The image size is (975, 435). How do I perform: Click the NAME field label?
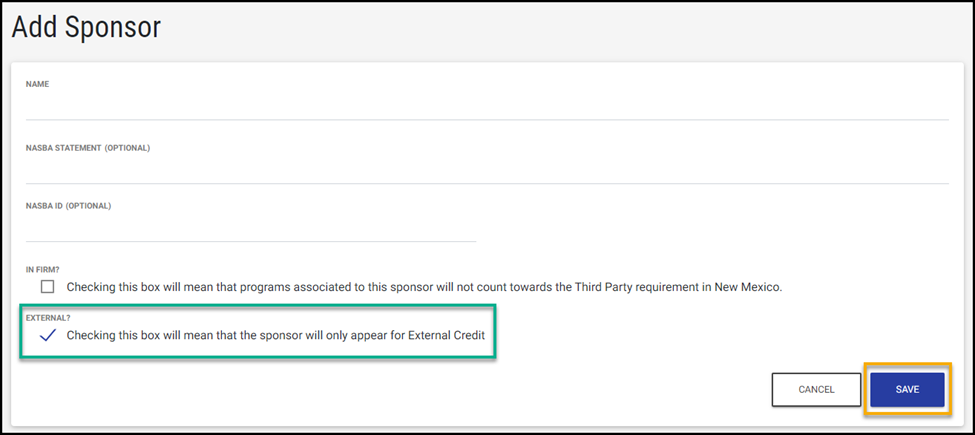[x=38, y=84]
